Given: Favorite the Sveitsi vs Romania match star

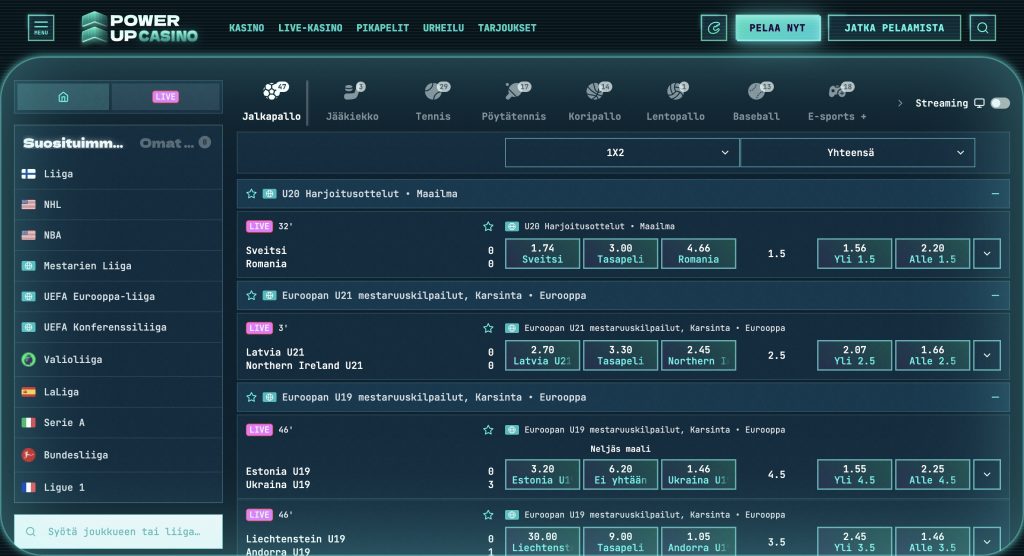Looking at the screenshot, I should coord(488,226).
